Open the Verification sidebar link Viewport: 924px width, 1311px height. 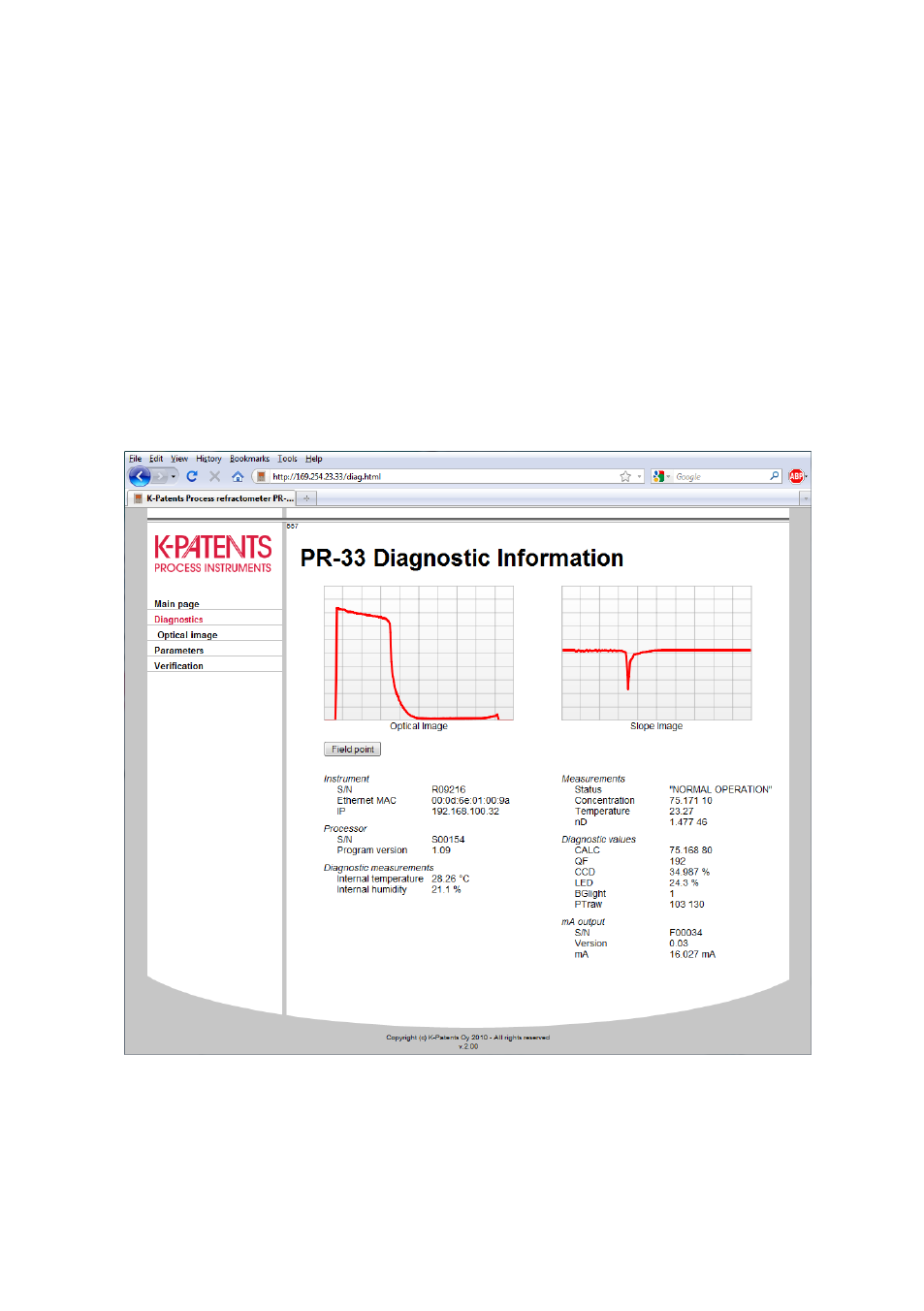[x=178, y=666]
